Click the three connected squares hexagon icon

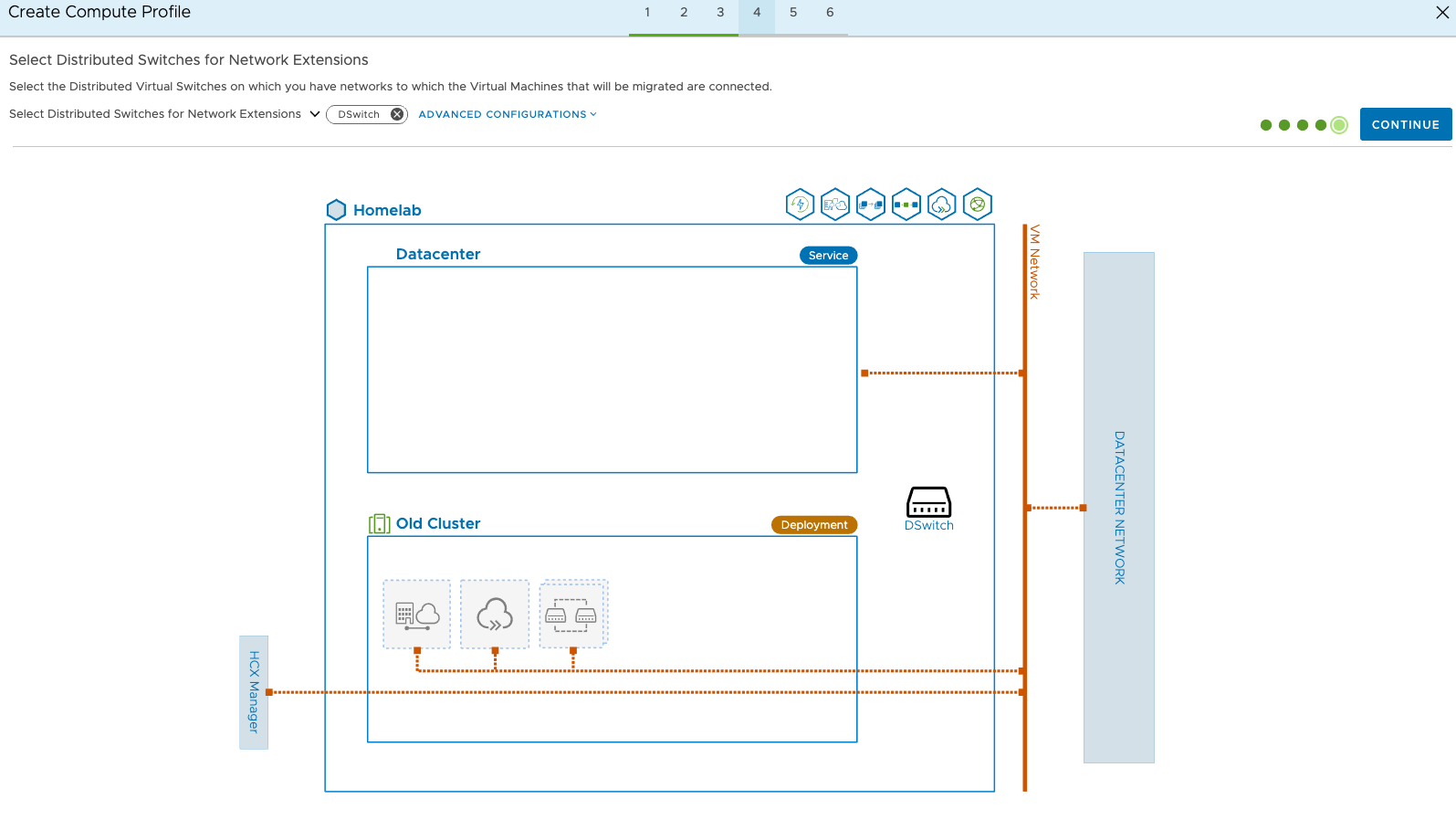point(906,205)
